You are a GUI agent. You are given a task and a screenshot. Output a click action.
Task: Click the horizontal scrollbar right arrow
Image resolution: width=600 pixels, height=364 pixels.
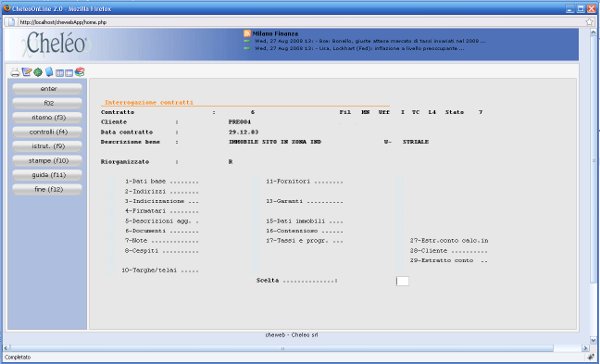585,348
